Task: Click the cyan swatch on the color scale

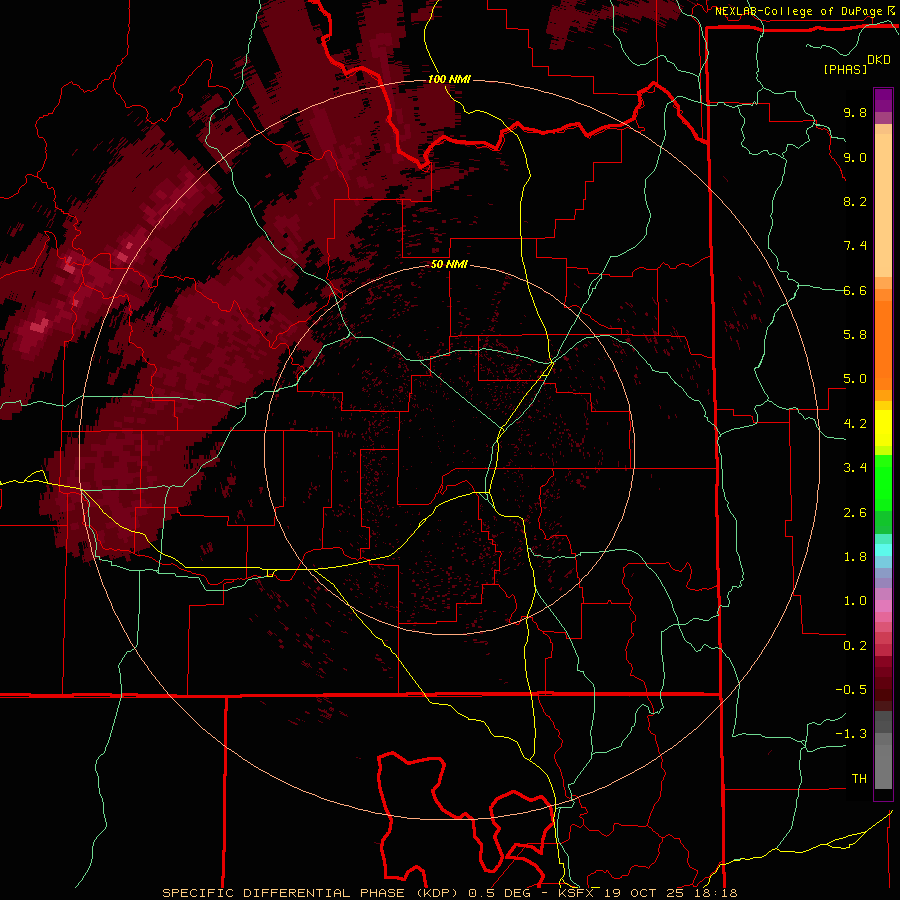Action: (x=883, y=550)
